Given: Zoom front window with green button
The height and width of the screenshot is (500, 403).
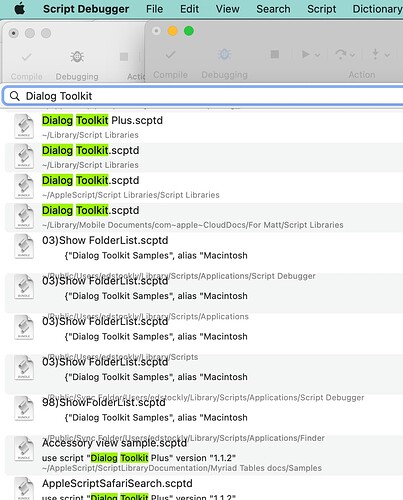Looking at the screenshot, I should pos(189,31).
